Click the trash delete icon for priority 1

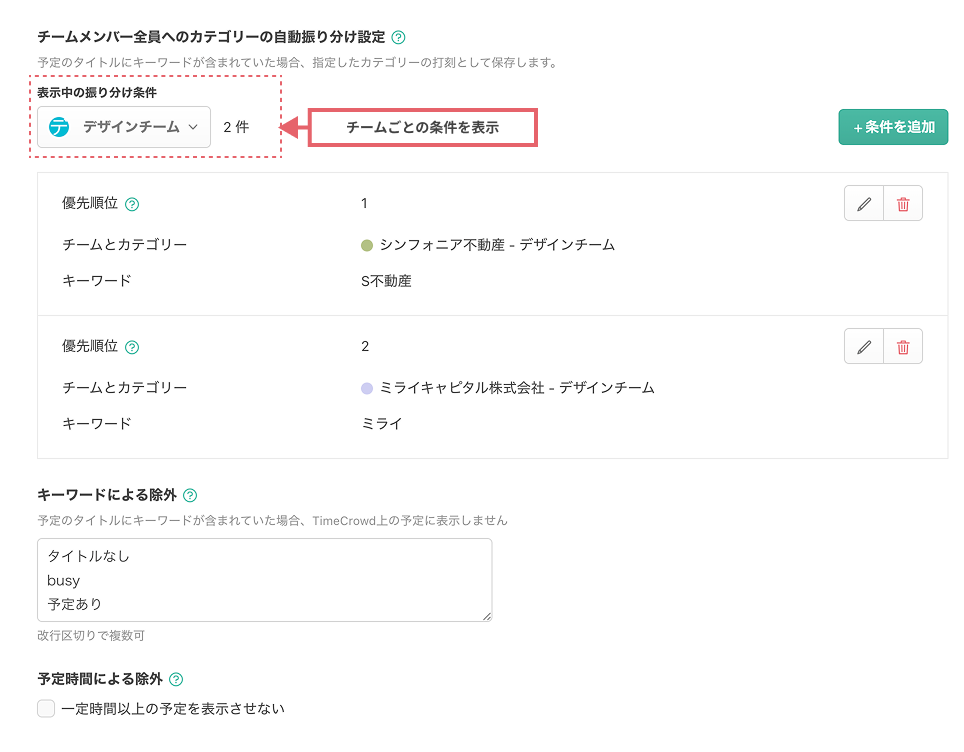[x=903, y=204]
